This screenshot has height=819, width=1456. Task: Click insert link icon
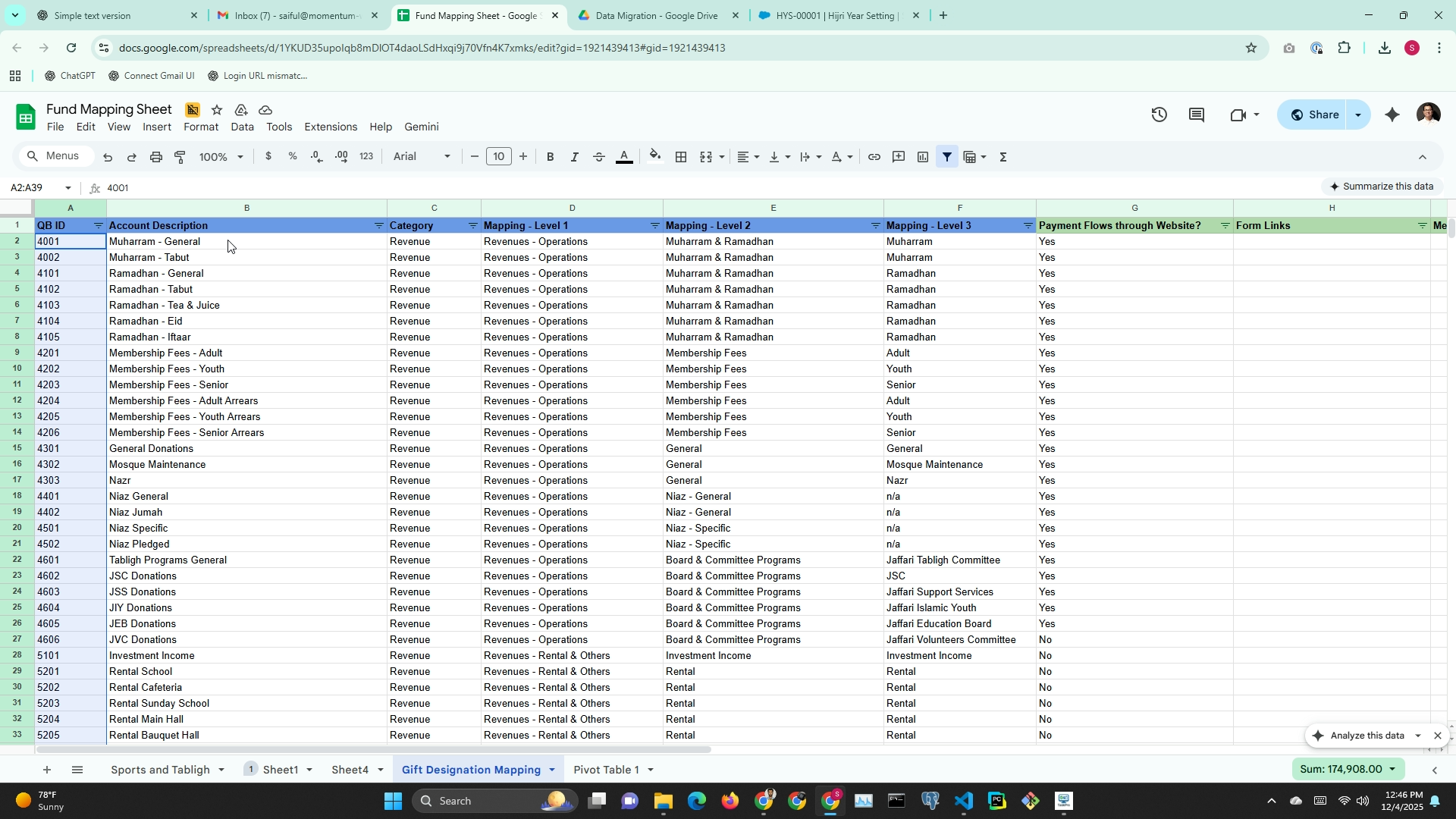[x=874, y=157]
